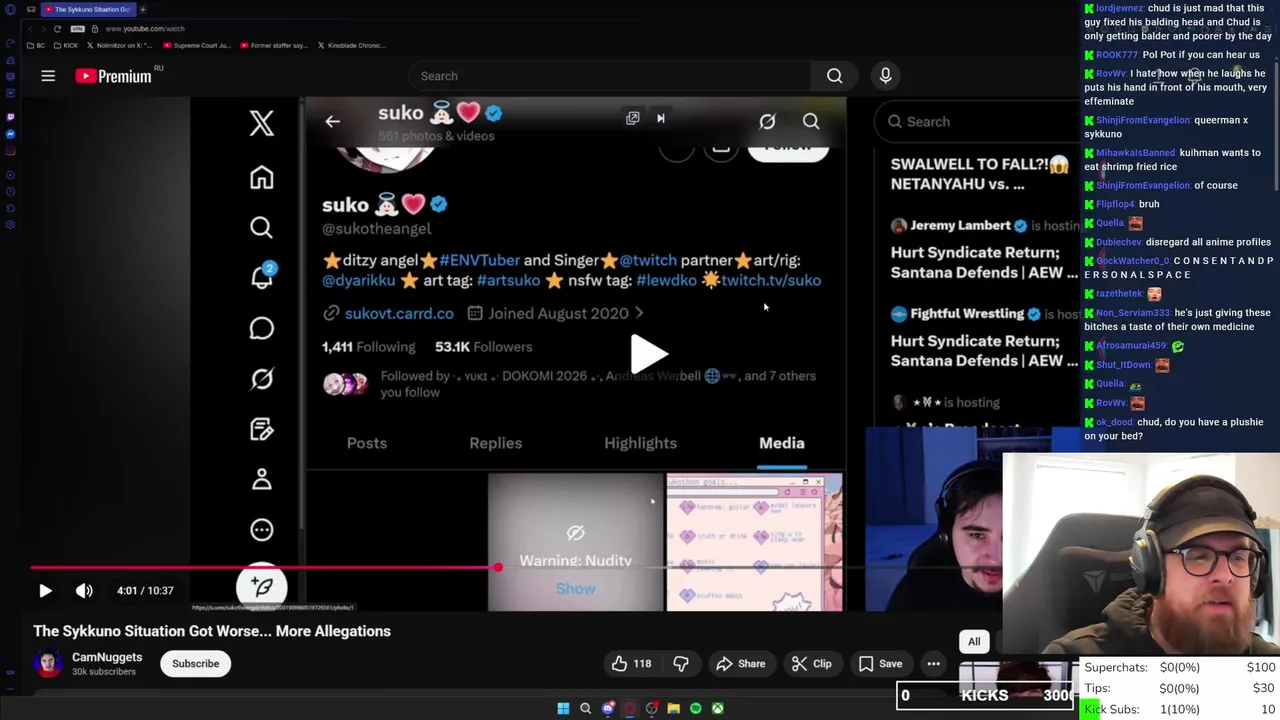Open Spotify from the taskbar
The width and height of the screenshot is (1280, 720).
695,708
